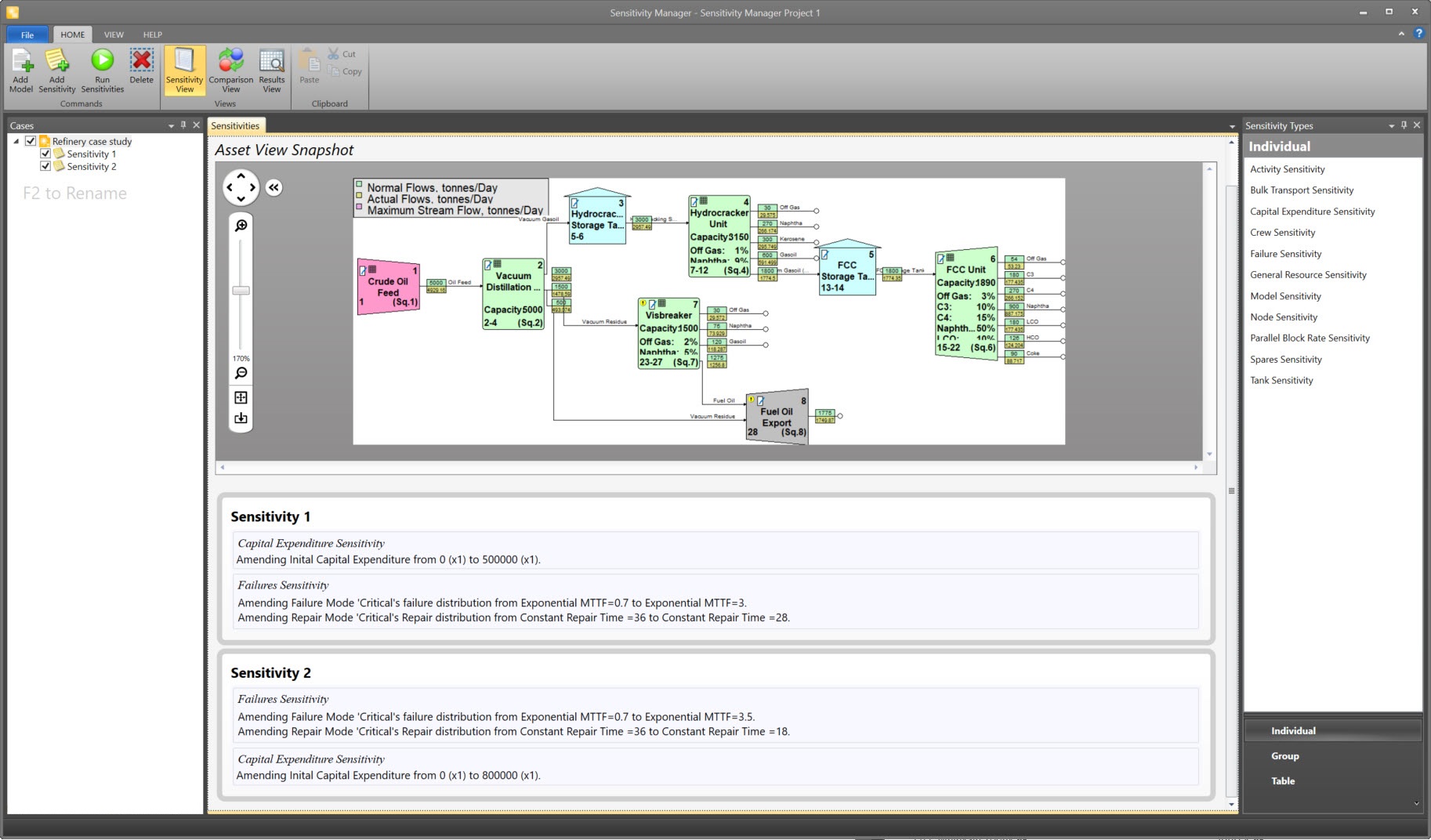This screenshot has width=1431, height=840.
Task: Choose Tank Sensitivity from the list
Action: coord(1281,380)
